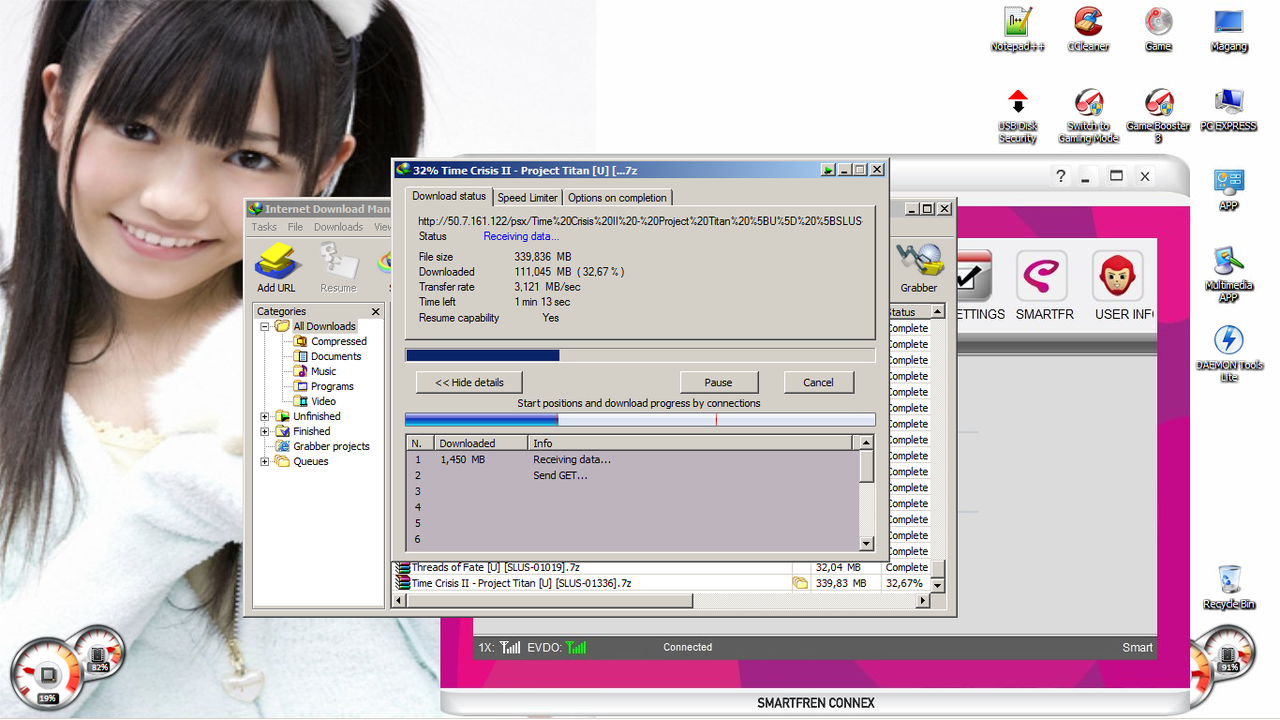Expand the Queues category

pos(265,461)
